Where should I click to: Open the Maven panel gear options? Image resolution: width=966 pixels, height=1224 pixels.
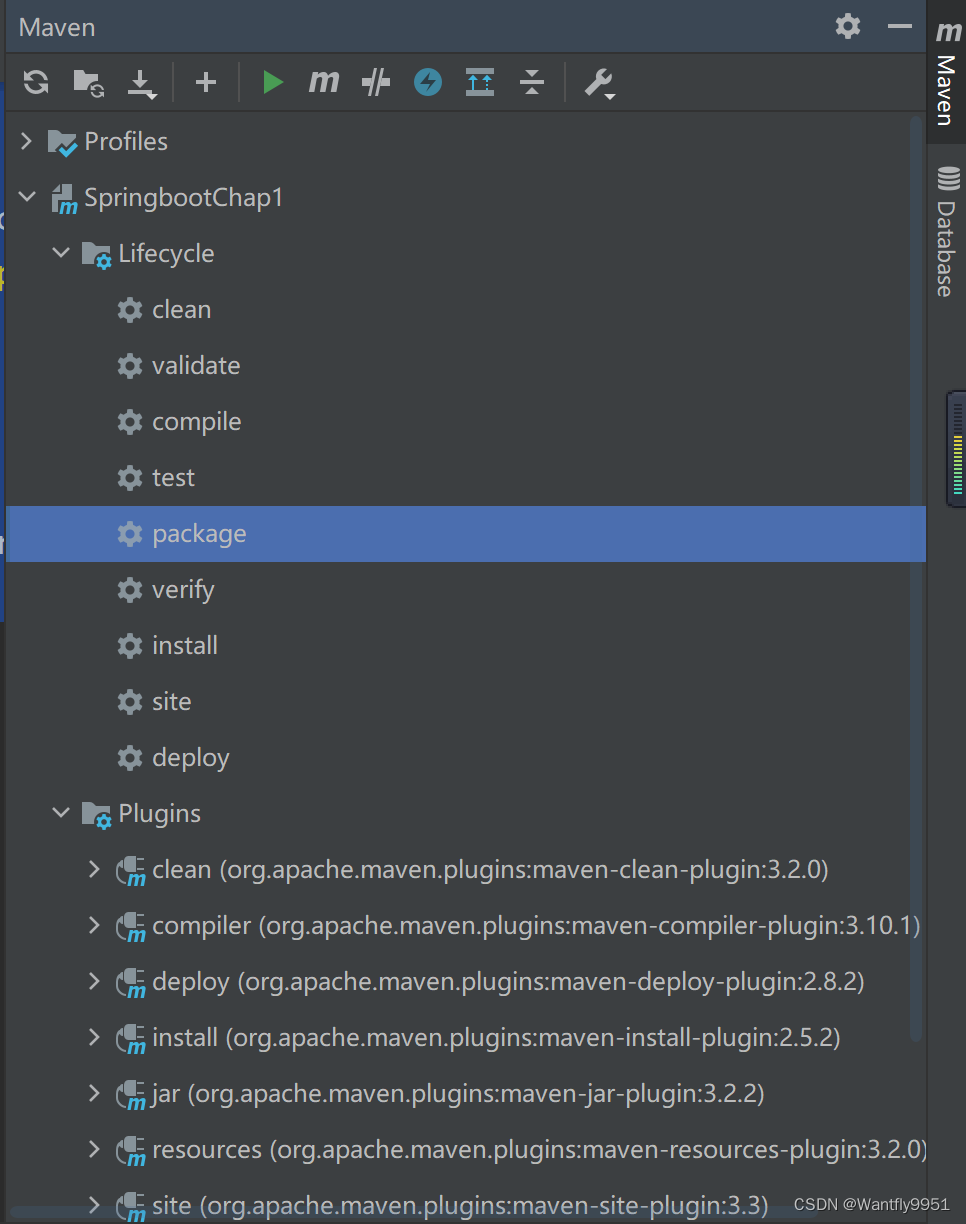click(x=848, y=26)
